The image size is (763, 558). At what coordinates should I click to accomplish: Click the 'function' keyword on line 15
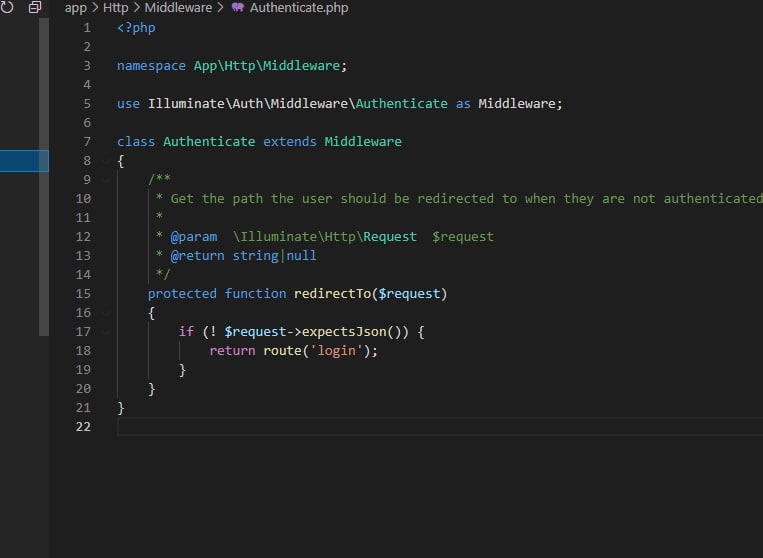click(255, 294)
